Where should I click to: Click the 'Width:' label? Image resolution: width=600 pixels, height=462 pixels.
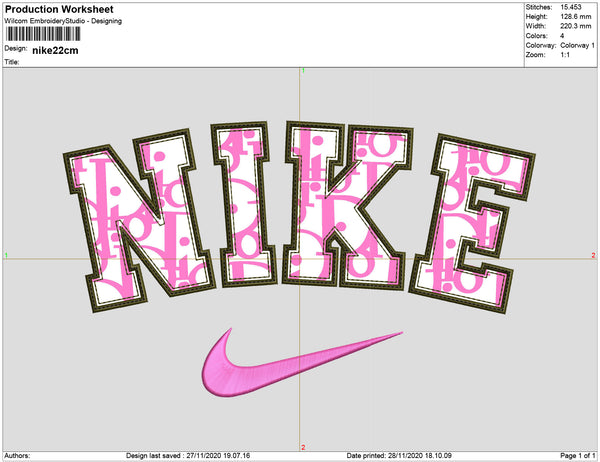(x=535, y=26)
